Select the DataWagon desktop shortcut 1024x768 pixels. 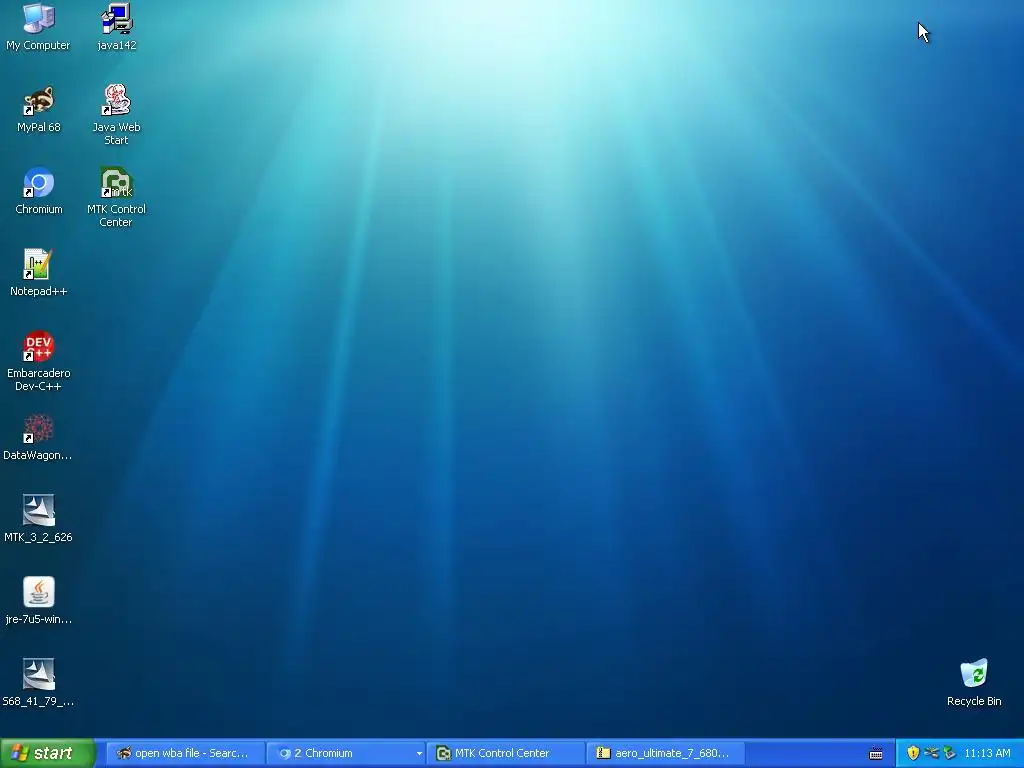(38, 437)
